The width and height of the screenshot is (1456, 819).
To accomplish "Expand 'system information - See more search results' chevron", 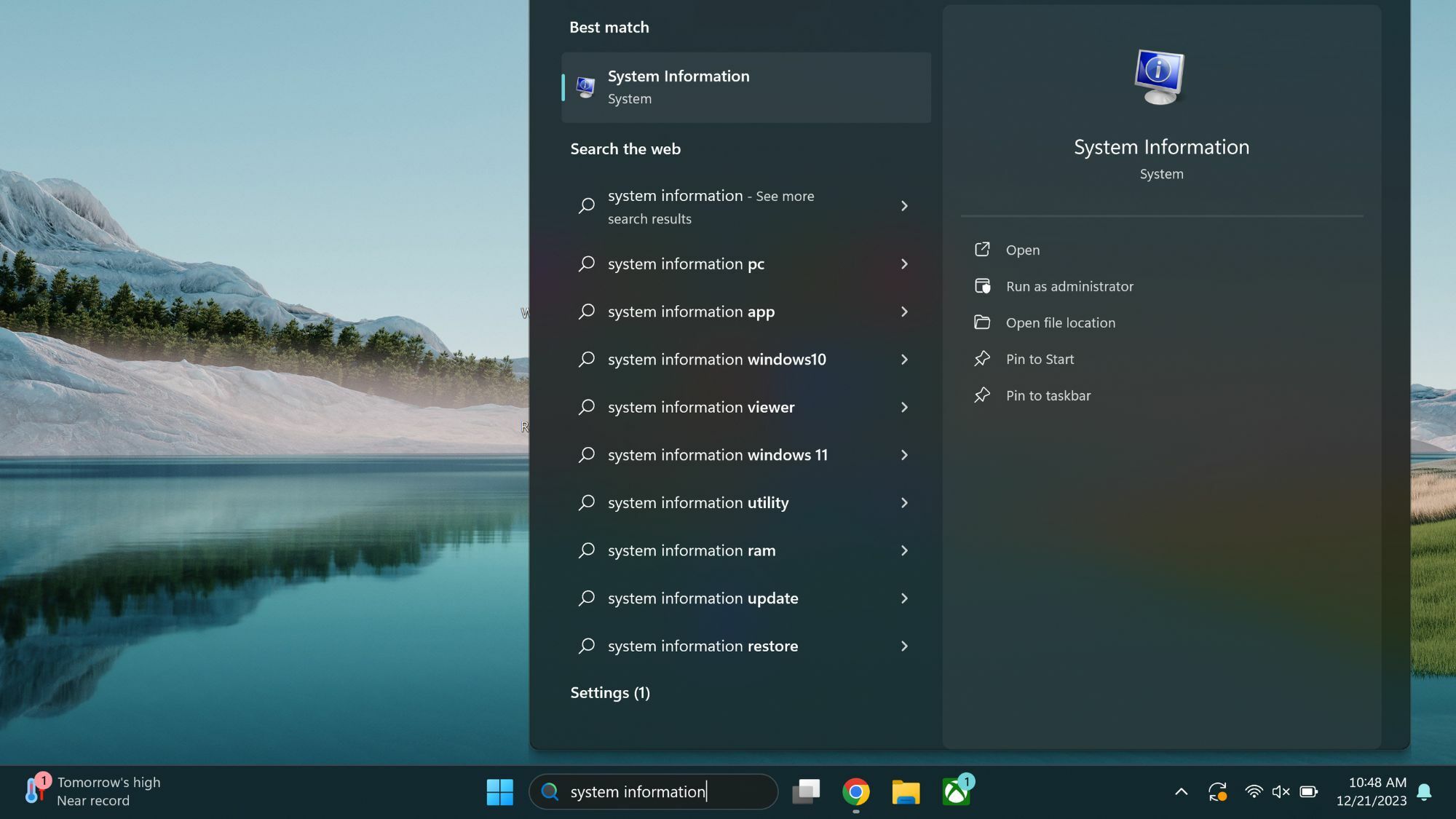I will 904,206.
